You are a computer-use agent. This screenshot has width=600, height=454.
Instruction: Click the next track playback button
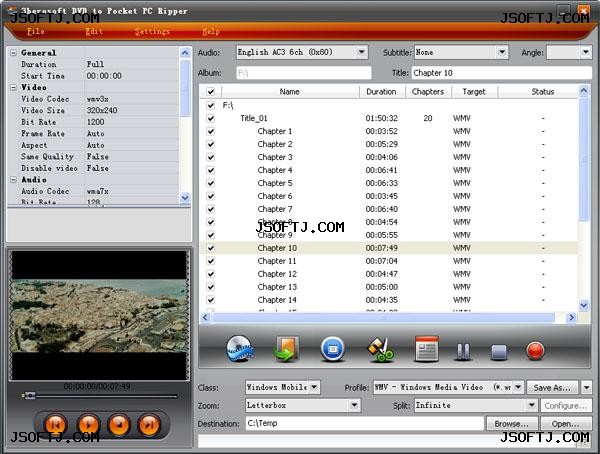coord(149,425)
